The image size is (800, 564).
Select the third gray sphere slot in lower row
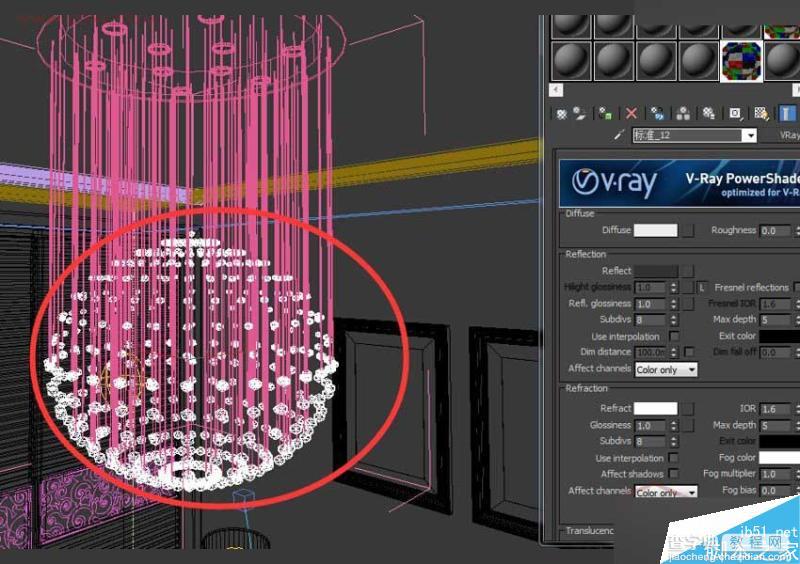(x=656, y=62)
